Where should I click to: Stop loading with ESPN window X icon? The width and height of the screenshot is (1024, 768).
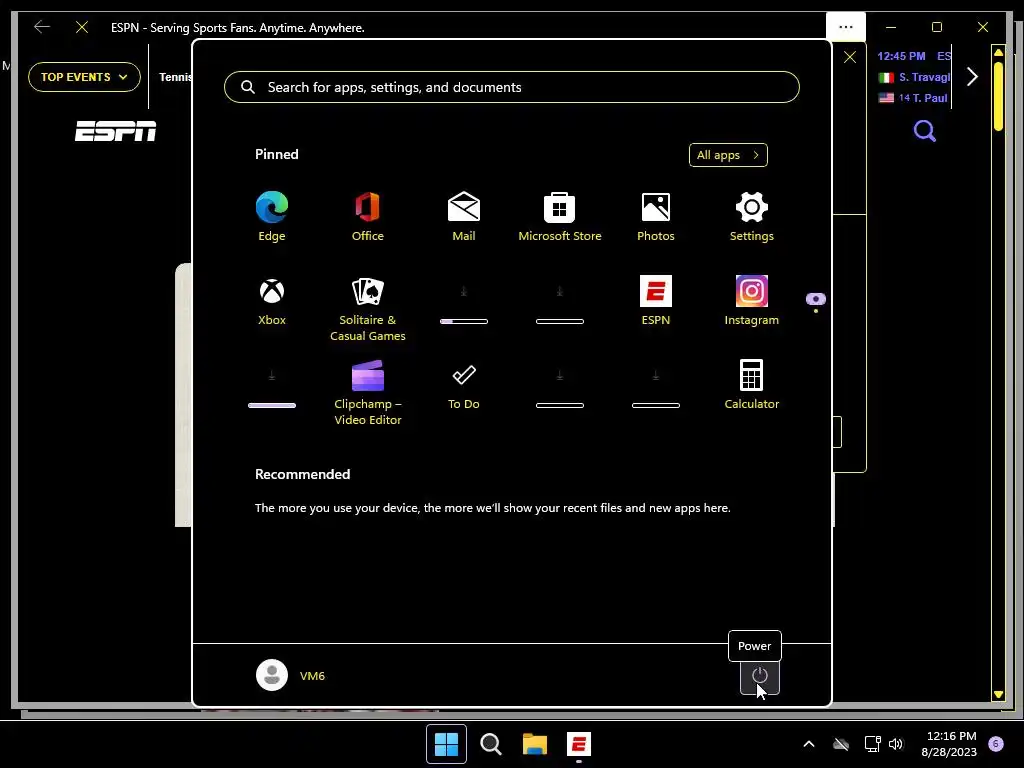pyautogui.click(x=82, y=27)
